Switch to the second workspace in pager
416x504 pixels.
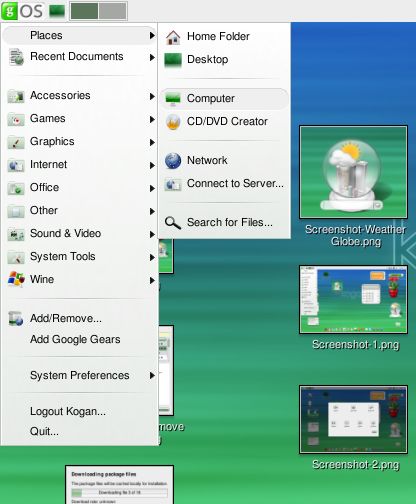coord(112,11)
